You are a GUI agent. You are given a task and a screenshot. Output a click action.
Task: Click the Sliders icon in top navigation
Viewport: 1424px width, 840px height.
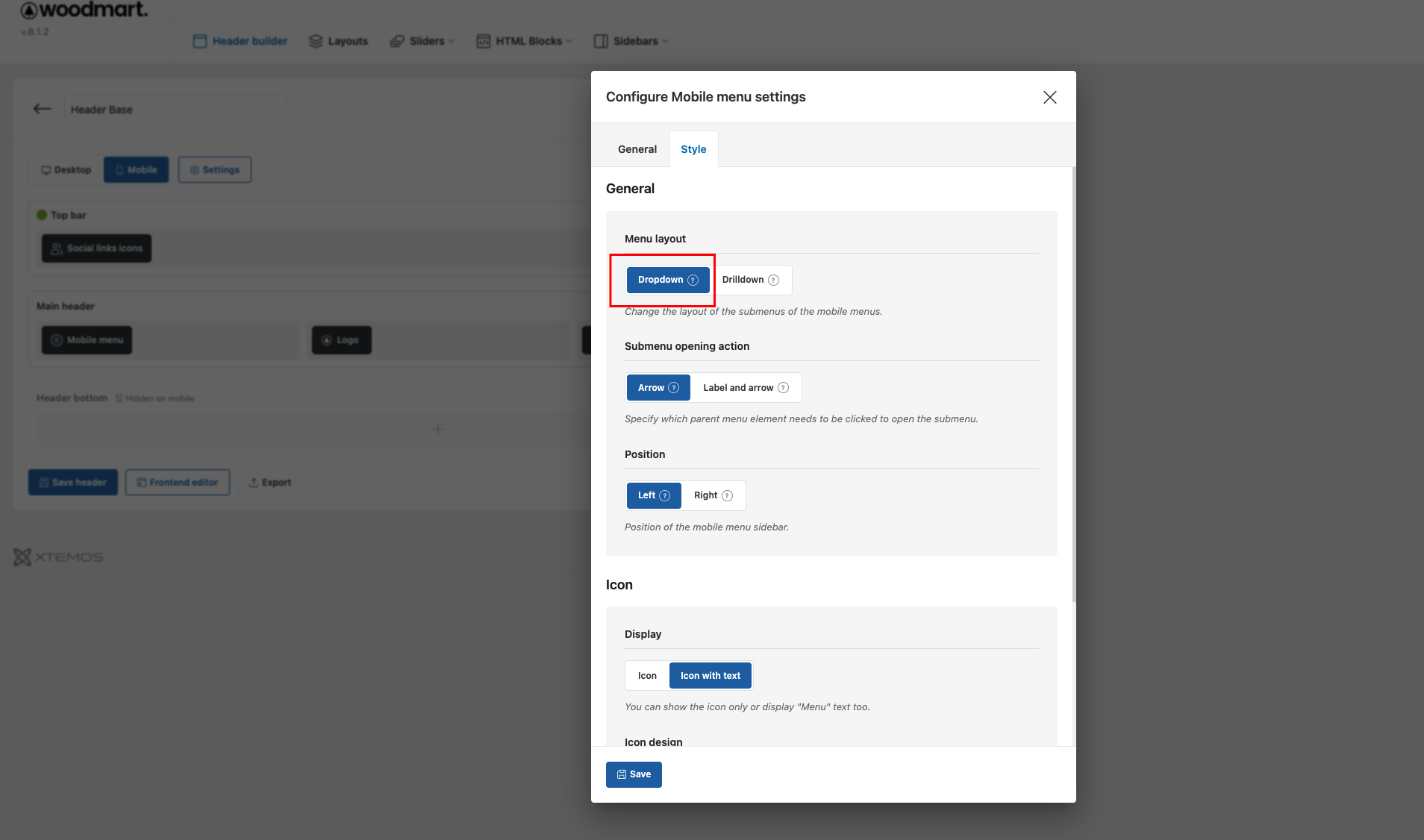(397, 41)
